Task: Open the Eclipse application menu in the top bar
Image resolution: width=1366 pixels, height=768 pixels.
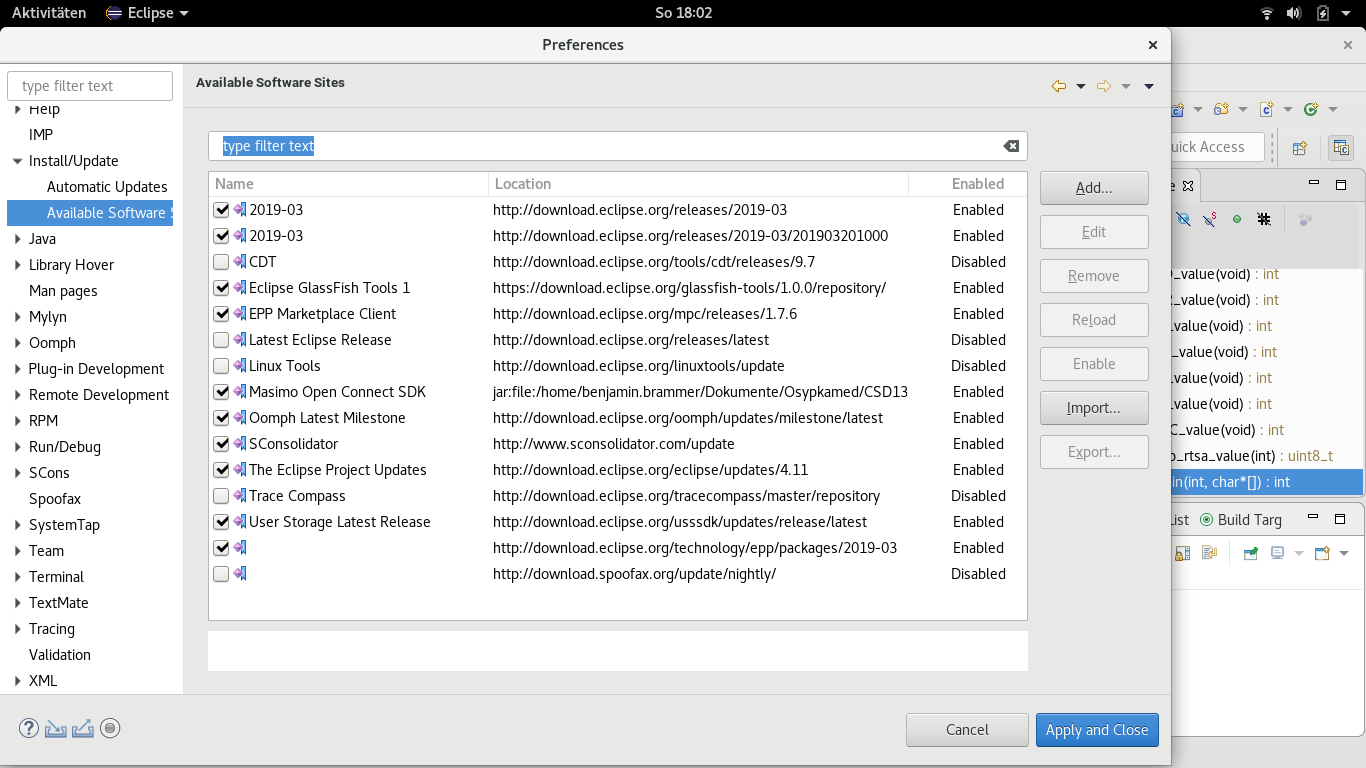Action: pyautogui.click(x=147, y=13)
